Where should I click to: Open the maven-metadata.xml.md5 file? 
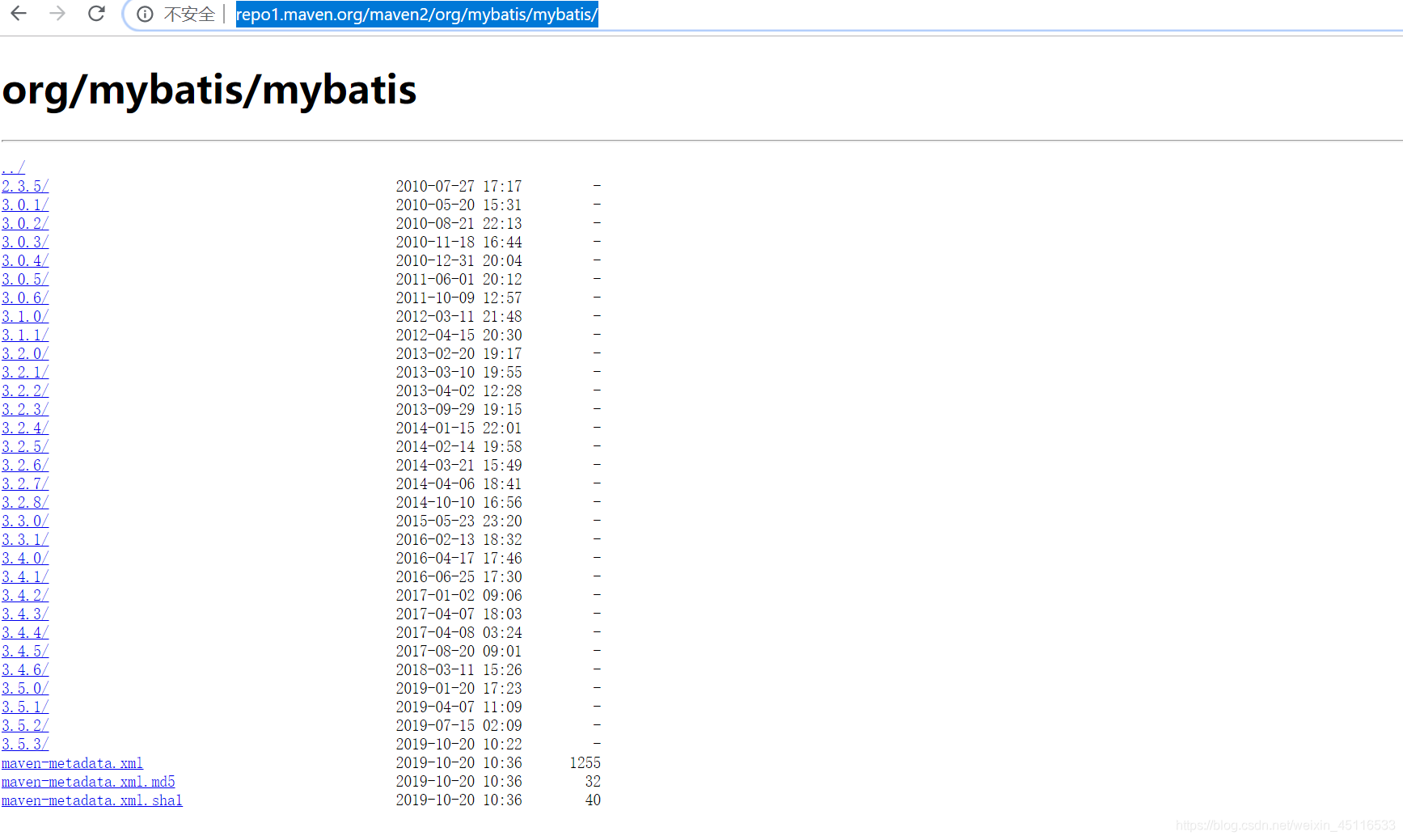point(88,781)
